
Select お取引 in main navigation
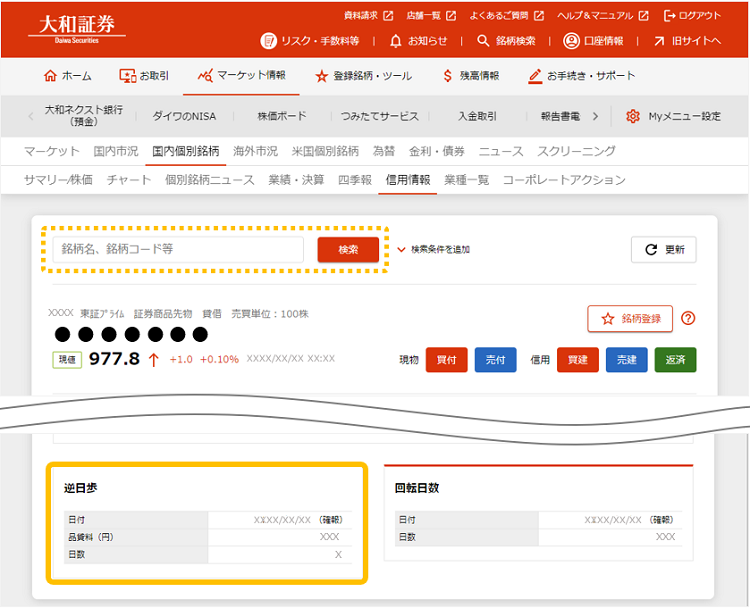[144, 76]
